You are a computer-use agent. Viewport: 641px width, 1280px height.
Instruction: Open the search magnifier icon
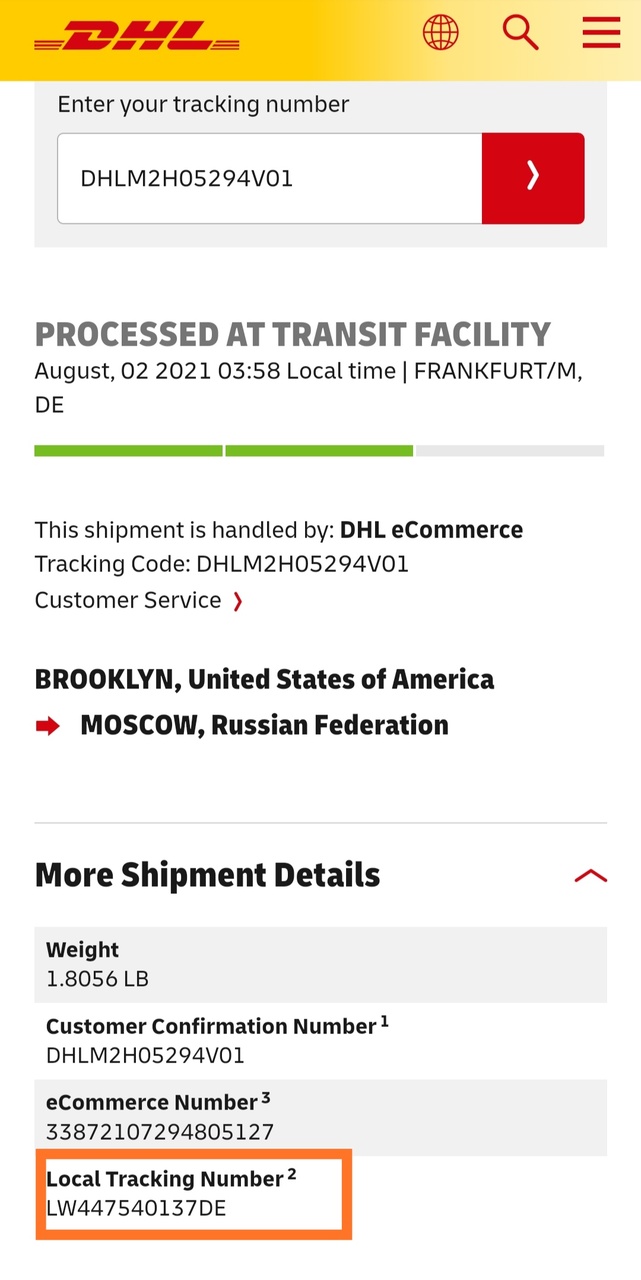pos(520,33)
